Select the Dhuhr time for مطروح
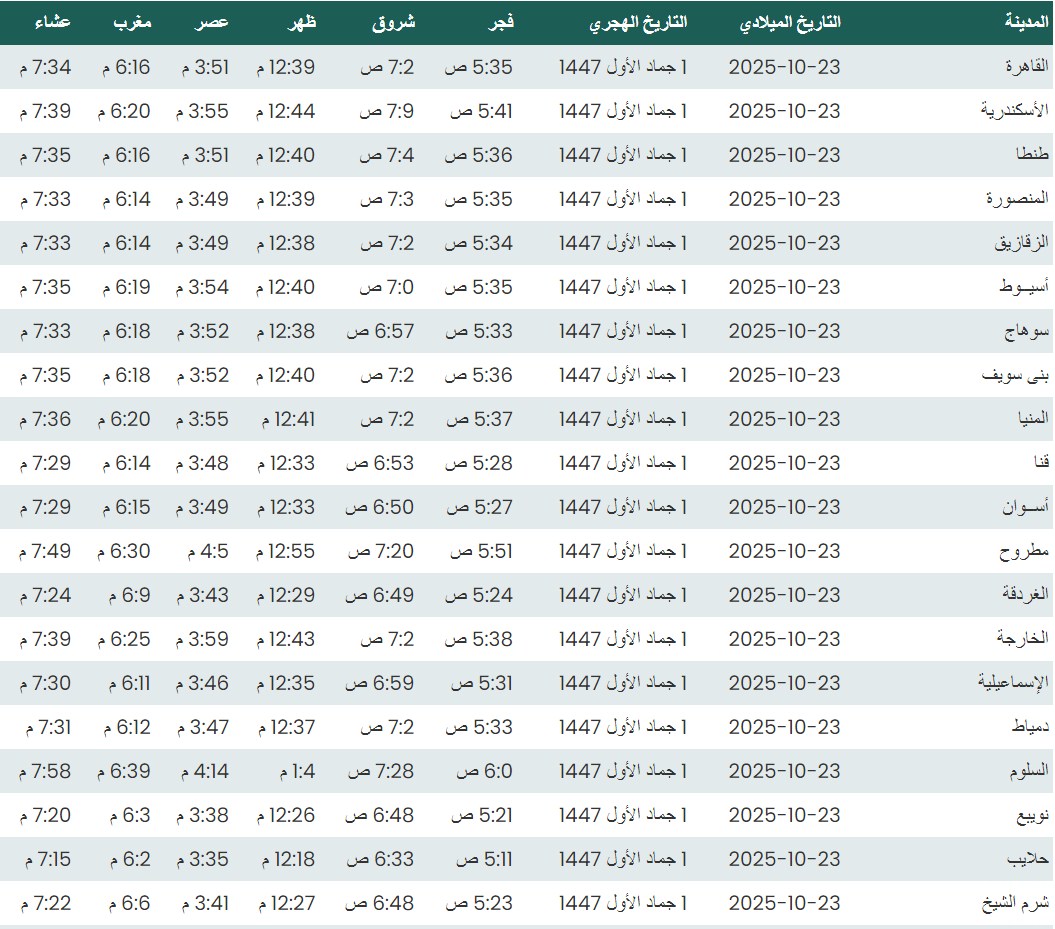The image size is (1055, 929). pyautogui.click(x=285, y=551)
